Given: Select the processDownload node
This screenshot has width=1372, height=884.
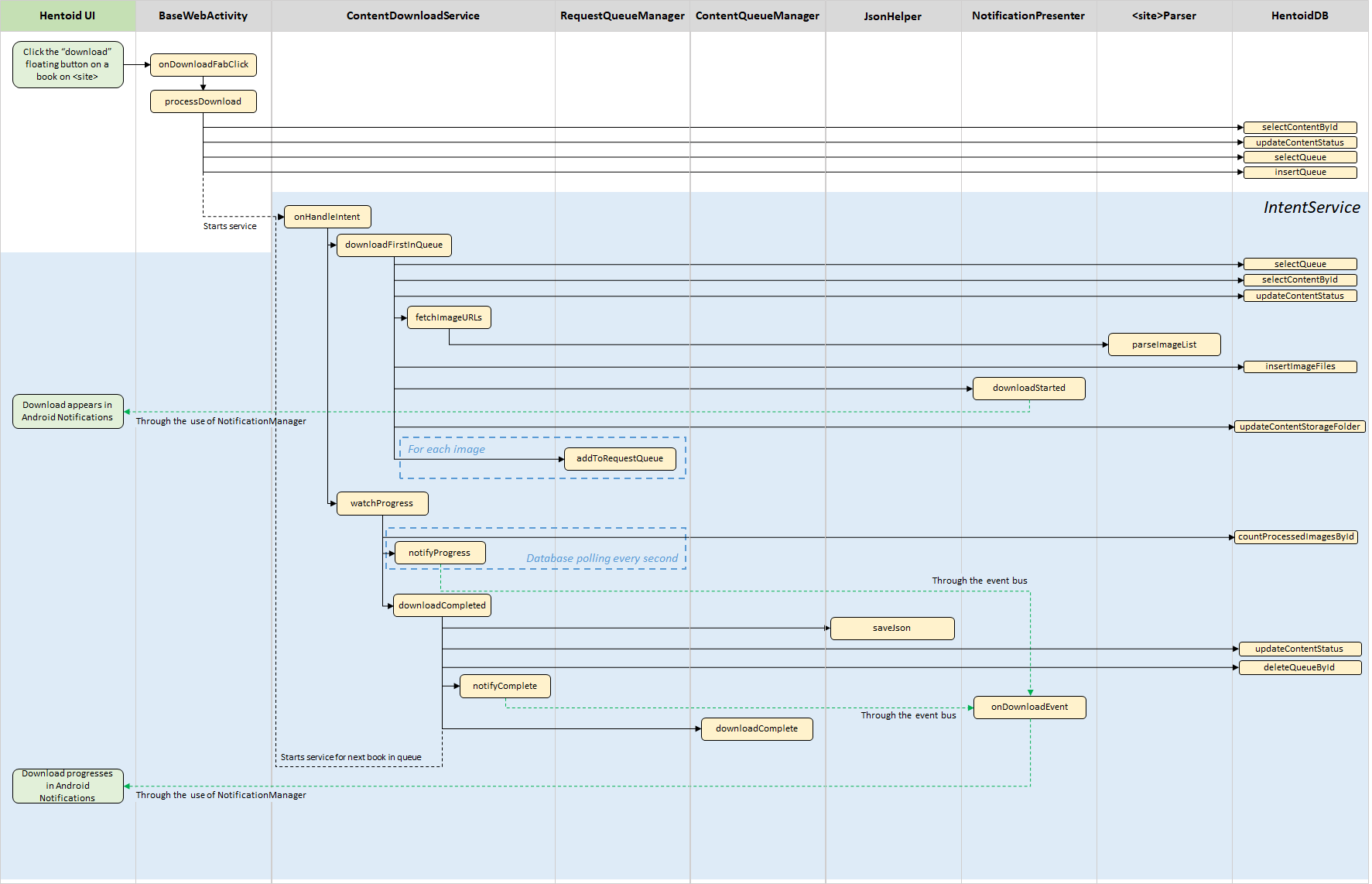Looking at the screenshot, I should pyautogui.click(x=204, y=101).
